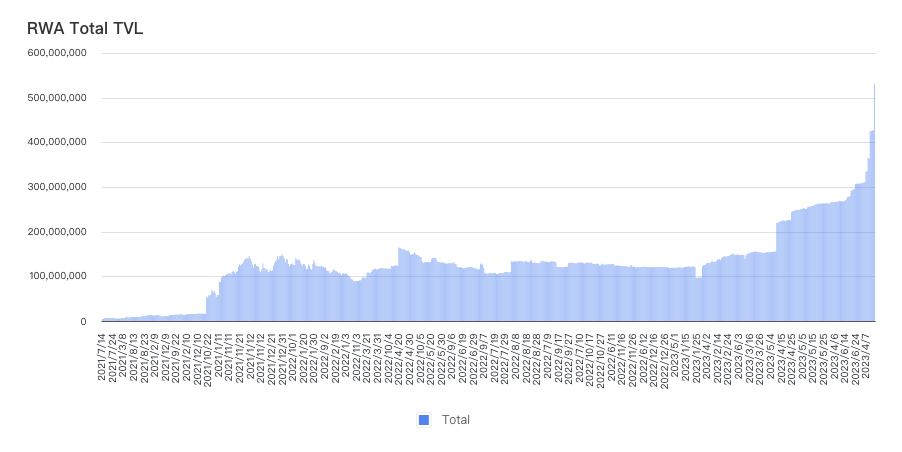Click the RWA Total TVL chart title
This screenshot has height=452, width=902.
tap(85, 28)
